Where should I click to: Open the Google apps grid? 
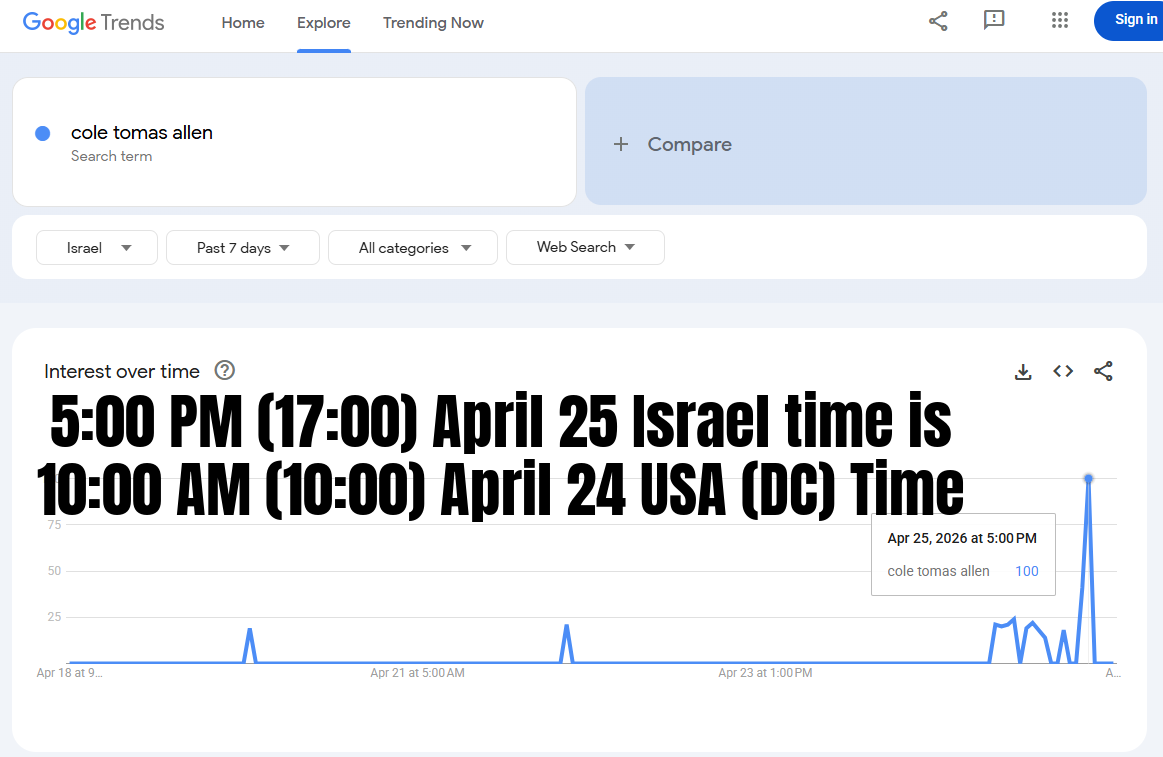click(x=1060, y=20)
